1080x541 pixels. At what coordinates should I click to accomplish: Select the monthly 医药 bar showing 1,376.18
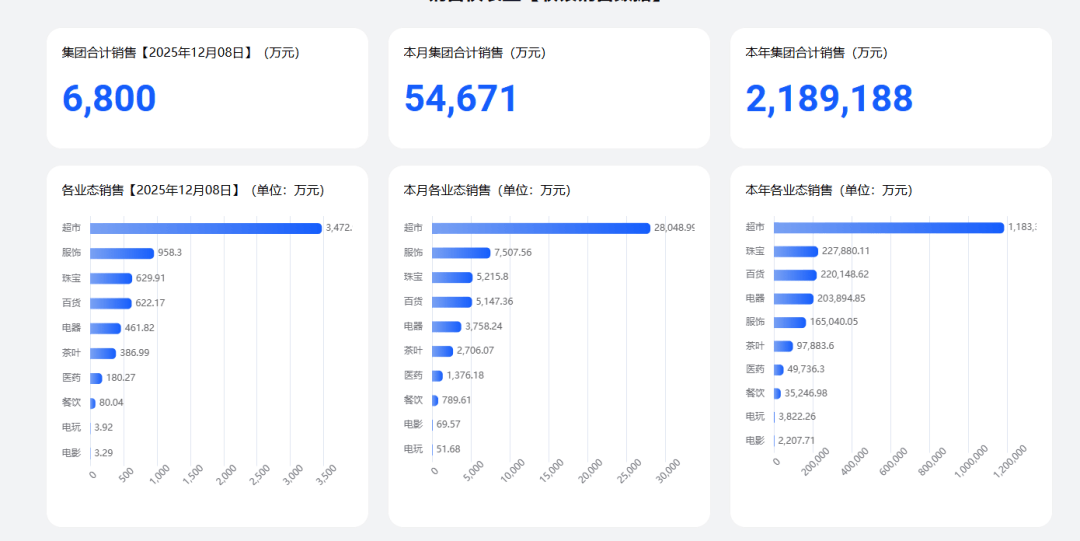[437, 376]
